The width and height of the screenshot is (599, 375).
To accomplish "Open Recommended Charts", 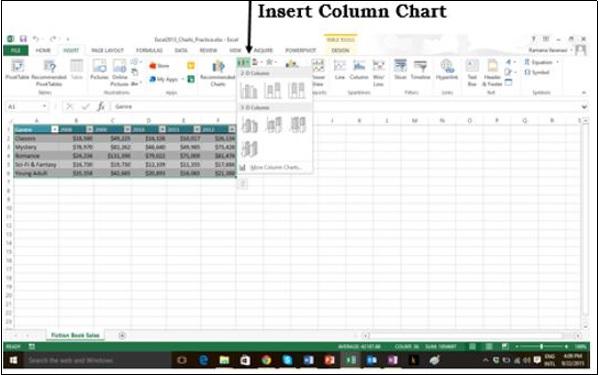I will click(218, 73).
